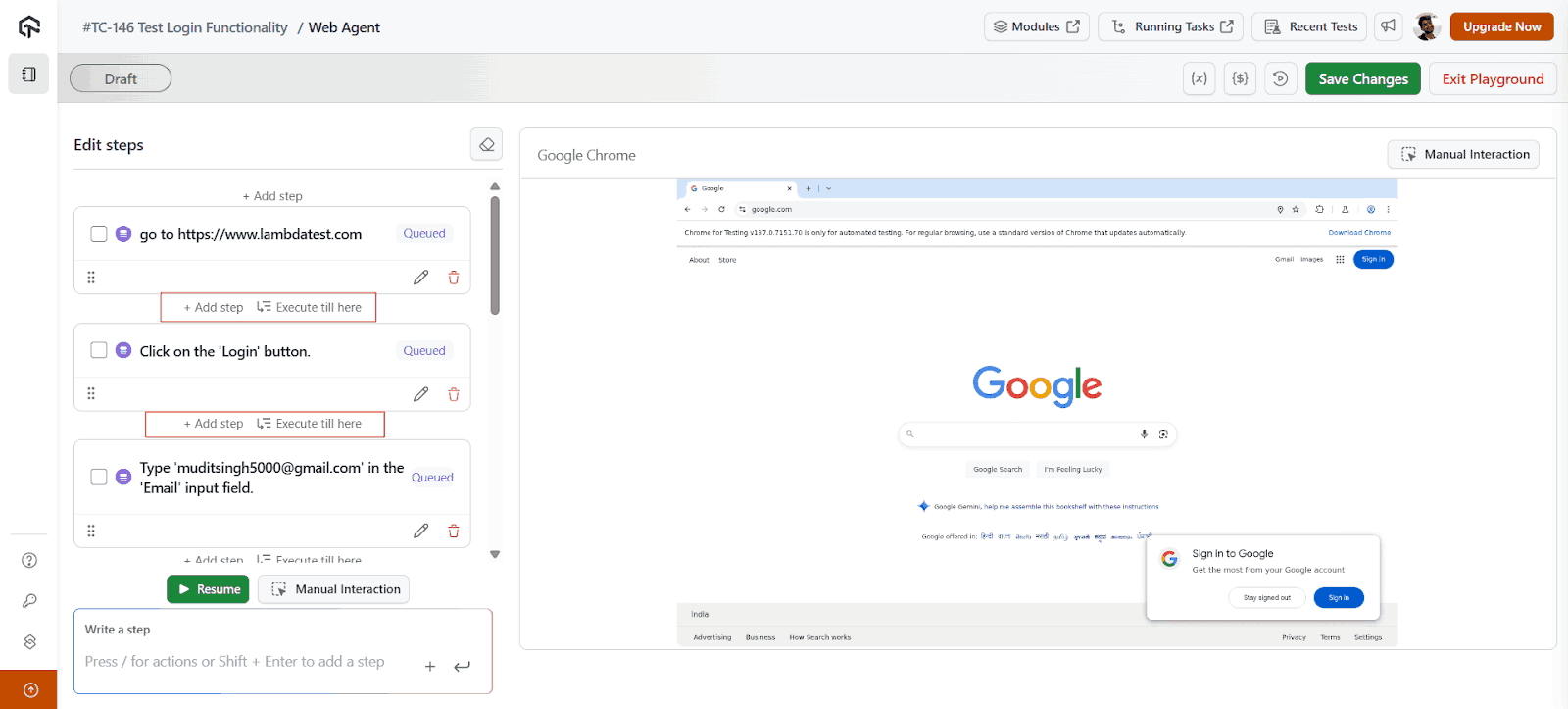Edit the 'Type muditsingh5000@gmail.com' step
This screenshot has height=709, width=1568.
click(x=421, y=531)
